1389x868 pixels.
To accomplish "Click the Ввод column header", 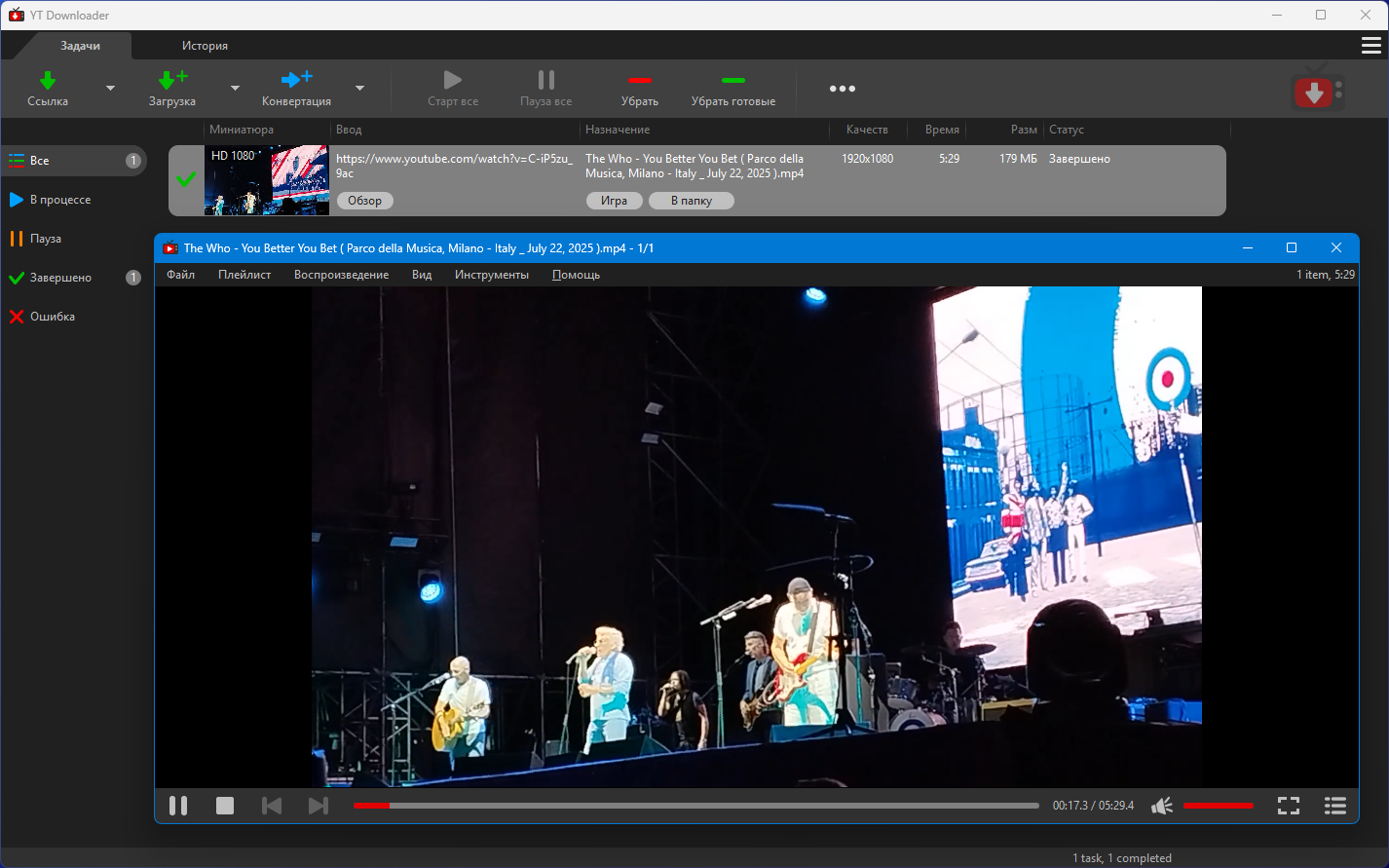I will [x=349, y=130].
